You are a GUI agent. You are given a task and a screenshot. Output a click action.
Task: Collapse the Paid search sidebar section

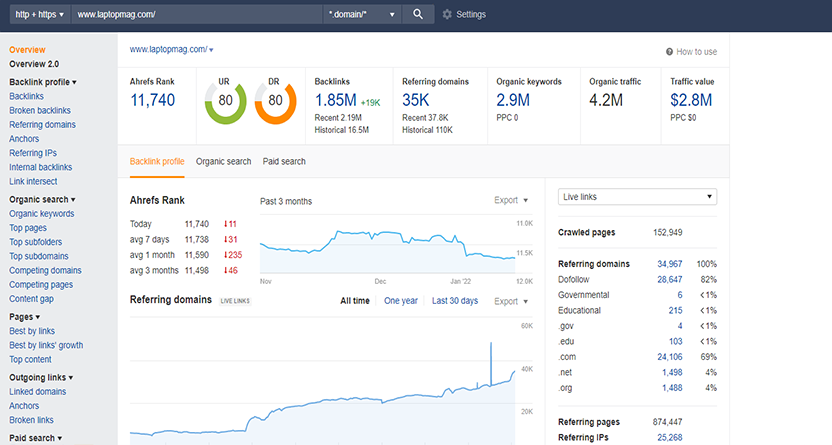(36, 438)
